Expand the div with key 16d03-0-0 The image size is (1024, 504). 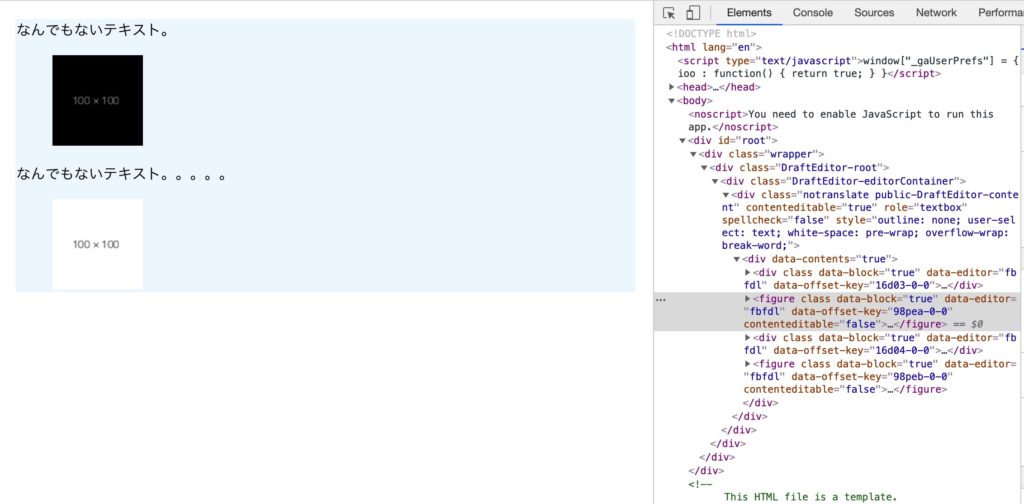coord(748,272)
